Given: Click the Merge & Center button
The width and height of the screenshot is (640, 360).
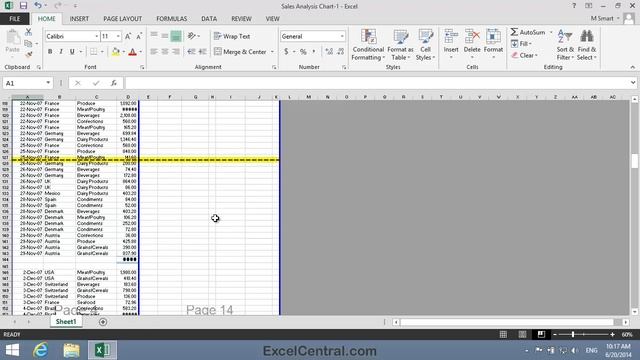Looking at the screenshot, I should 240,52.
